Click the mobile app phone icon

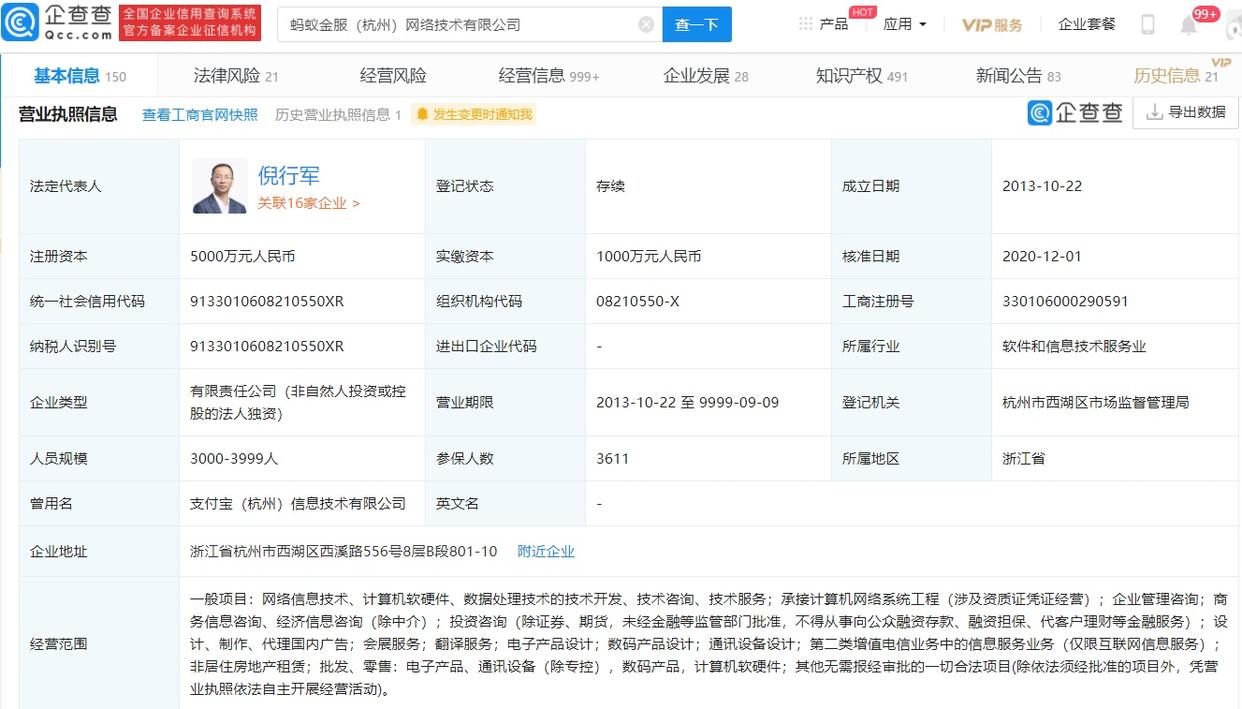[1146, 24]
